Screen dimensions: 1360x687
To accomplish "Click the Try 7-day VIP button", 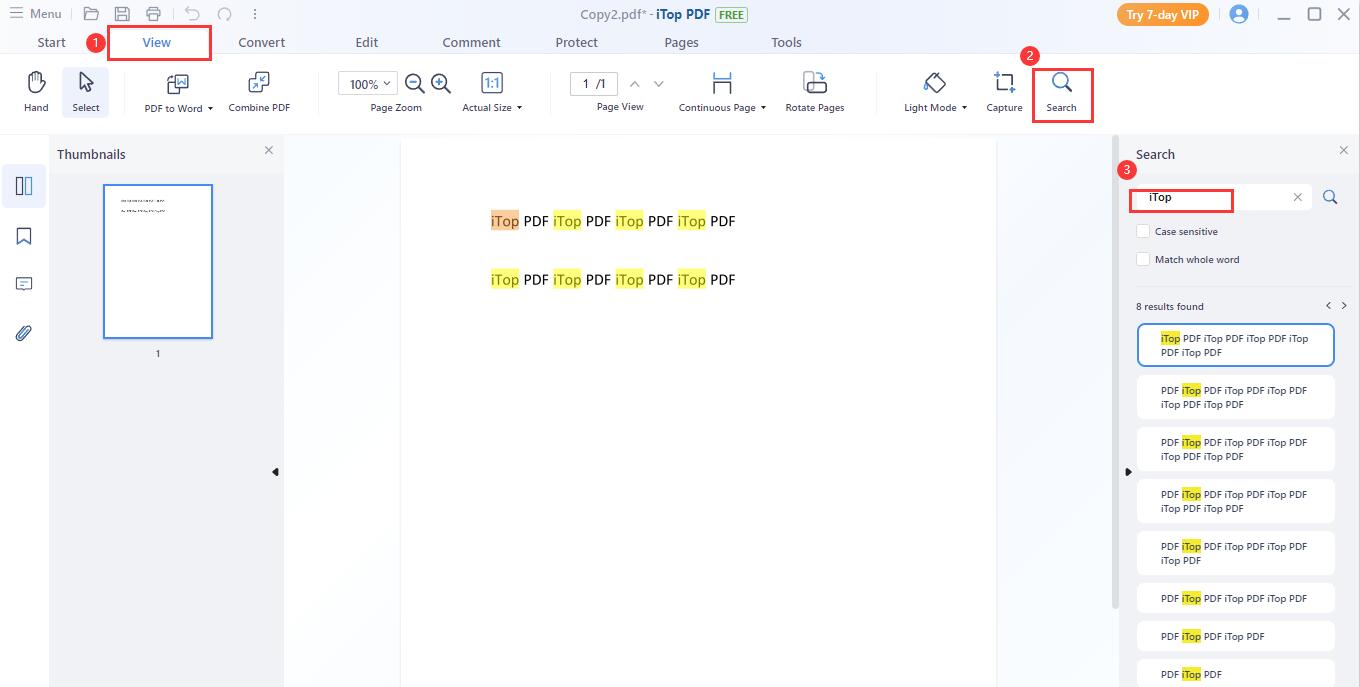I will 1162,15.
